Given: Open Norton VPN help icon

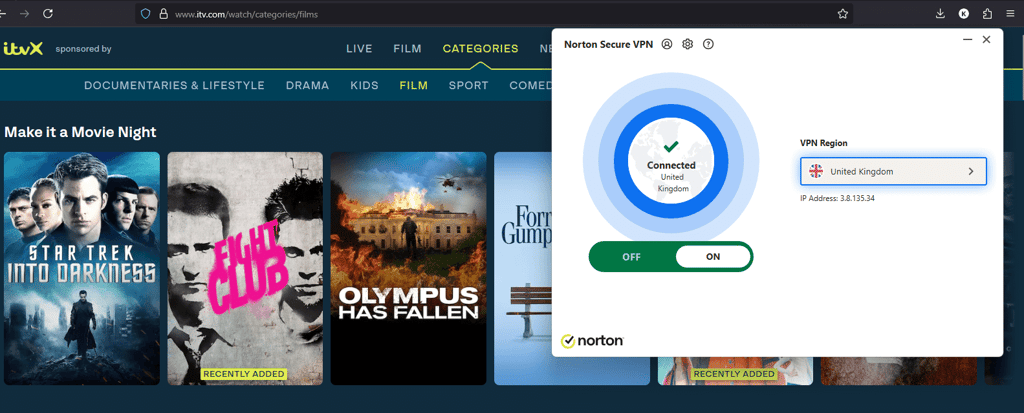Looking at the screenshot, I should (x=708, y=44).
